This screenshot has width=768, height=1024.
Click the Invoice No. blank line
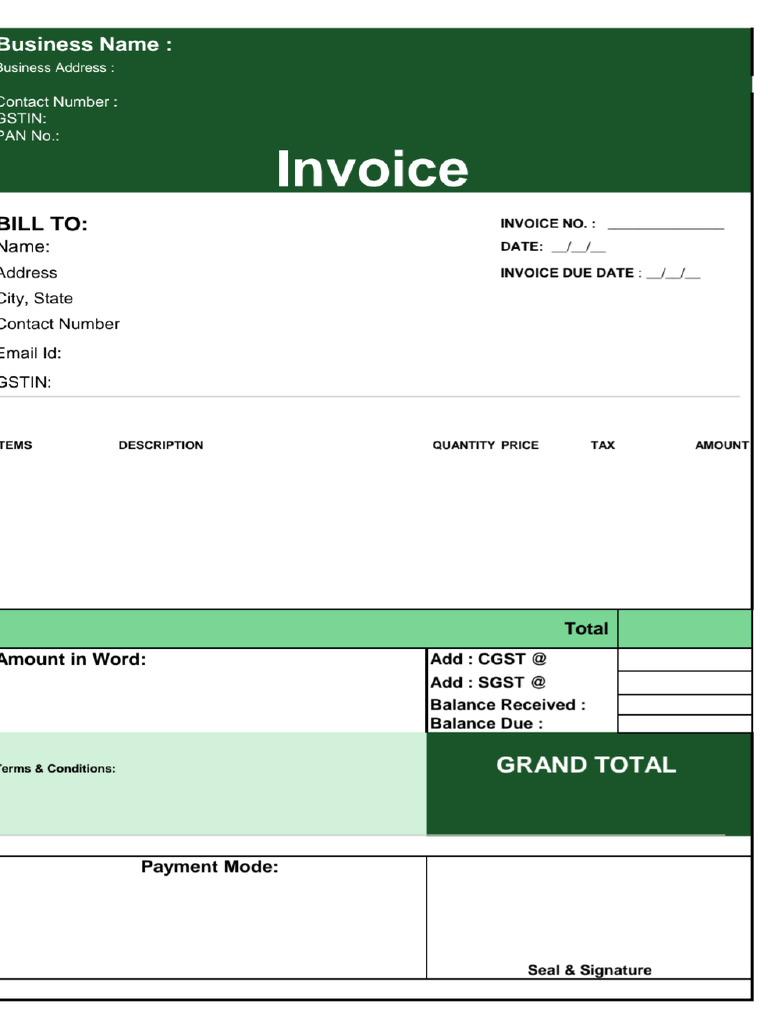(x=665, y=227)
